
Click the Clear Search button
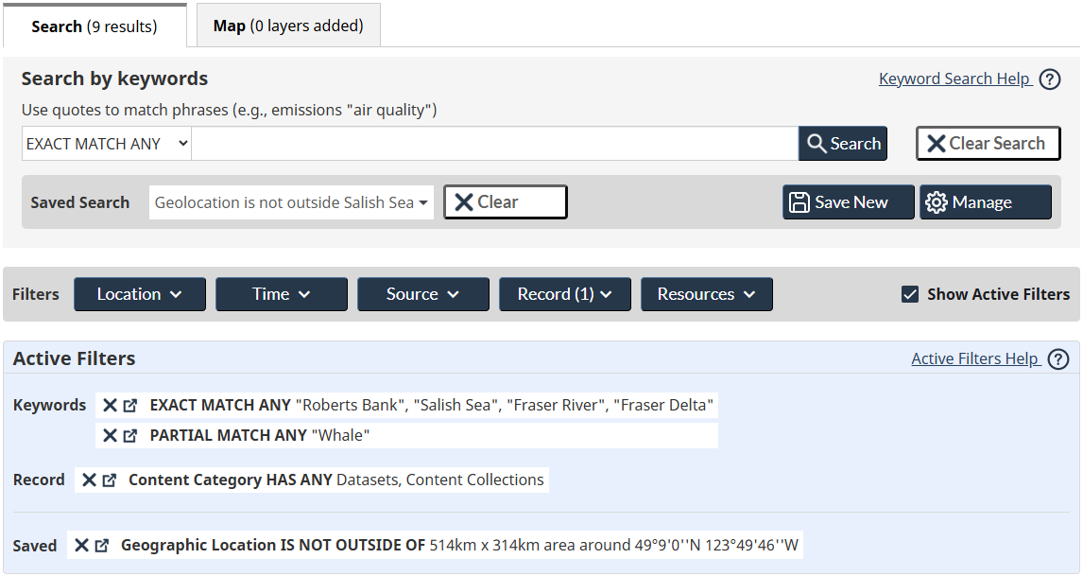click(988, 143)
